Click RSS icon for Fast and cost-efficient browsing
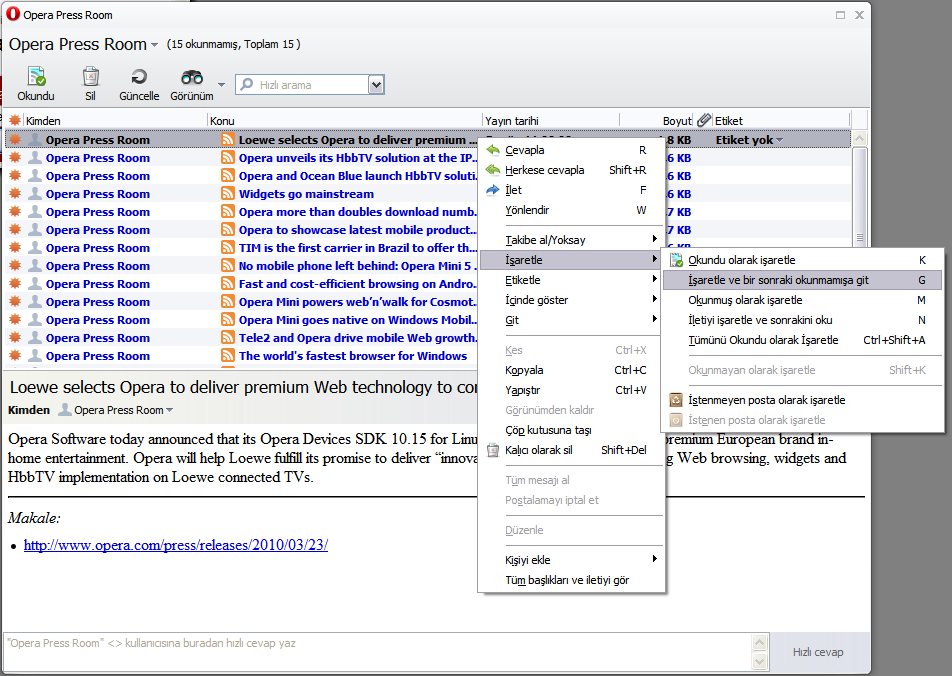The image size is (952, 676). 228,284
